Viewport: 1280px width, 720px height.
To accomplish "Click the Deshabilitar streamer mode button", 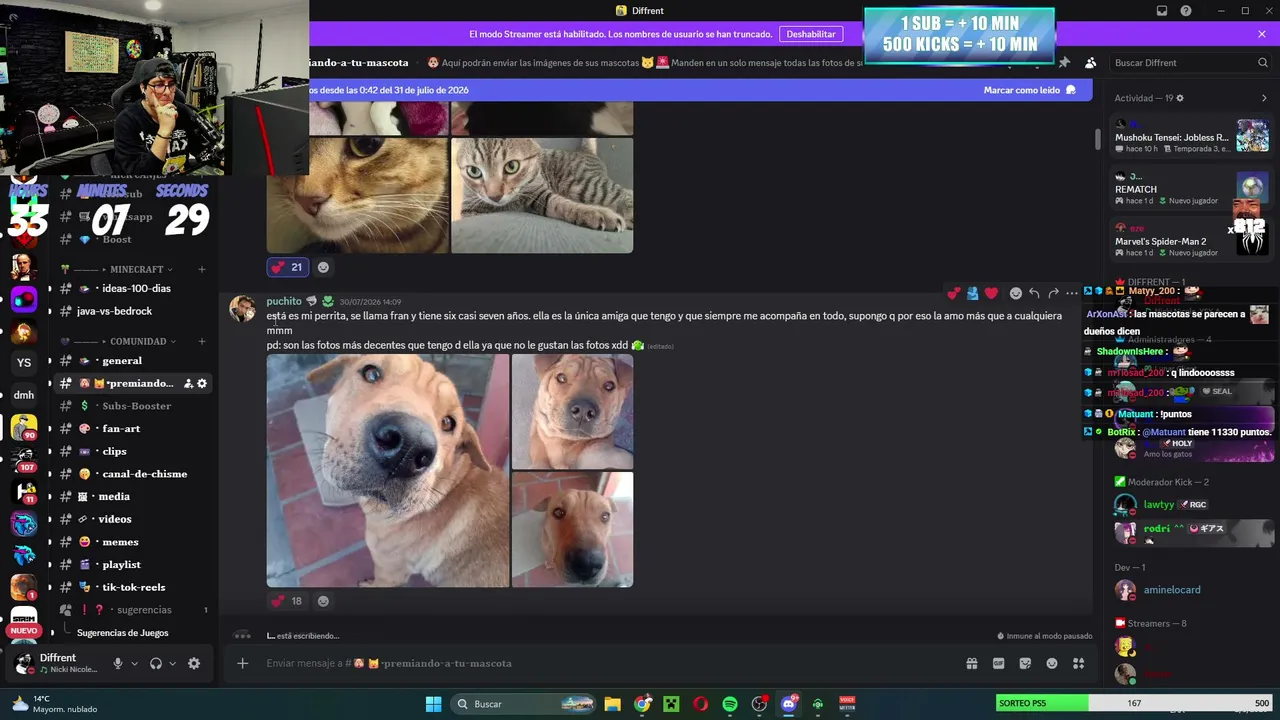I will coord(811,34).
